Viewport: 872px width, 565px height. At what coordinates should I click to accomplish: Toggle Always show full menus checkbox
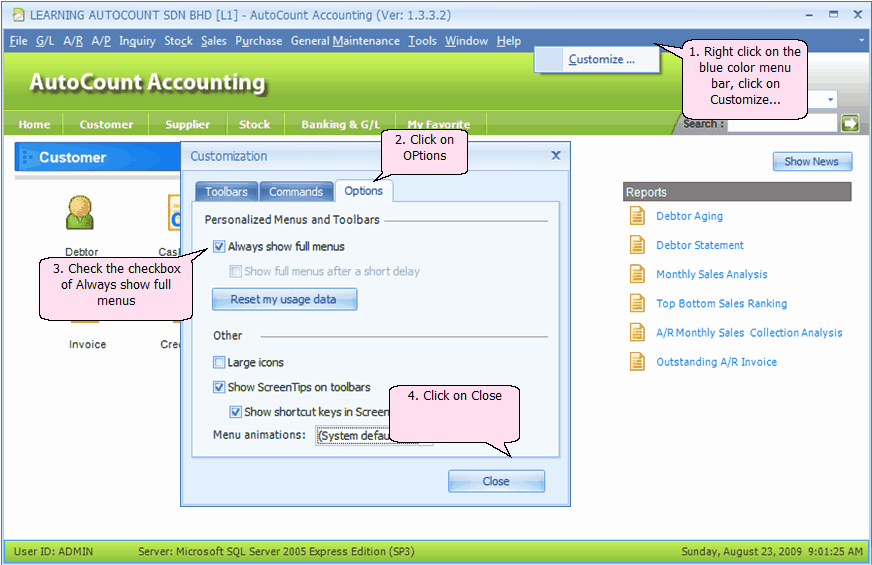click(219, 246)
